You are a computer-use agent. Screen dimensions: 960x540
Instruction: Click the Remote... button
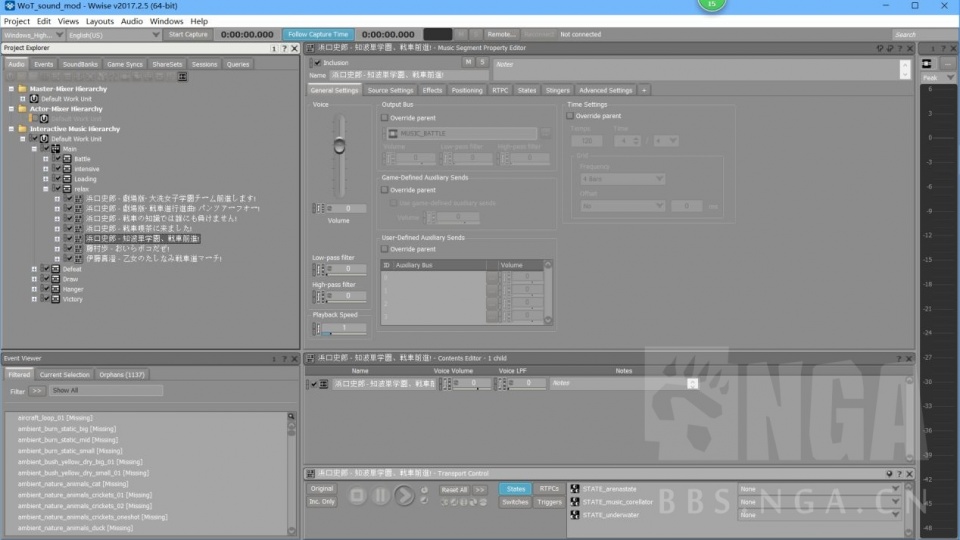tap(501, 35)
